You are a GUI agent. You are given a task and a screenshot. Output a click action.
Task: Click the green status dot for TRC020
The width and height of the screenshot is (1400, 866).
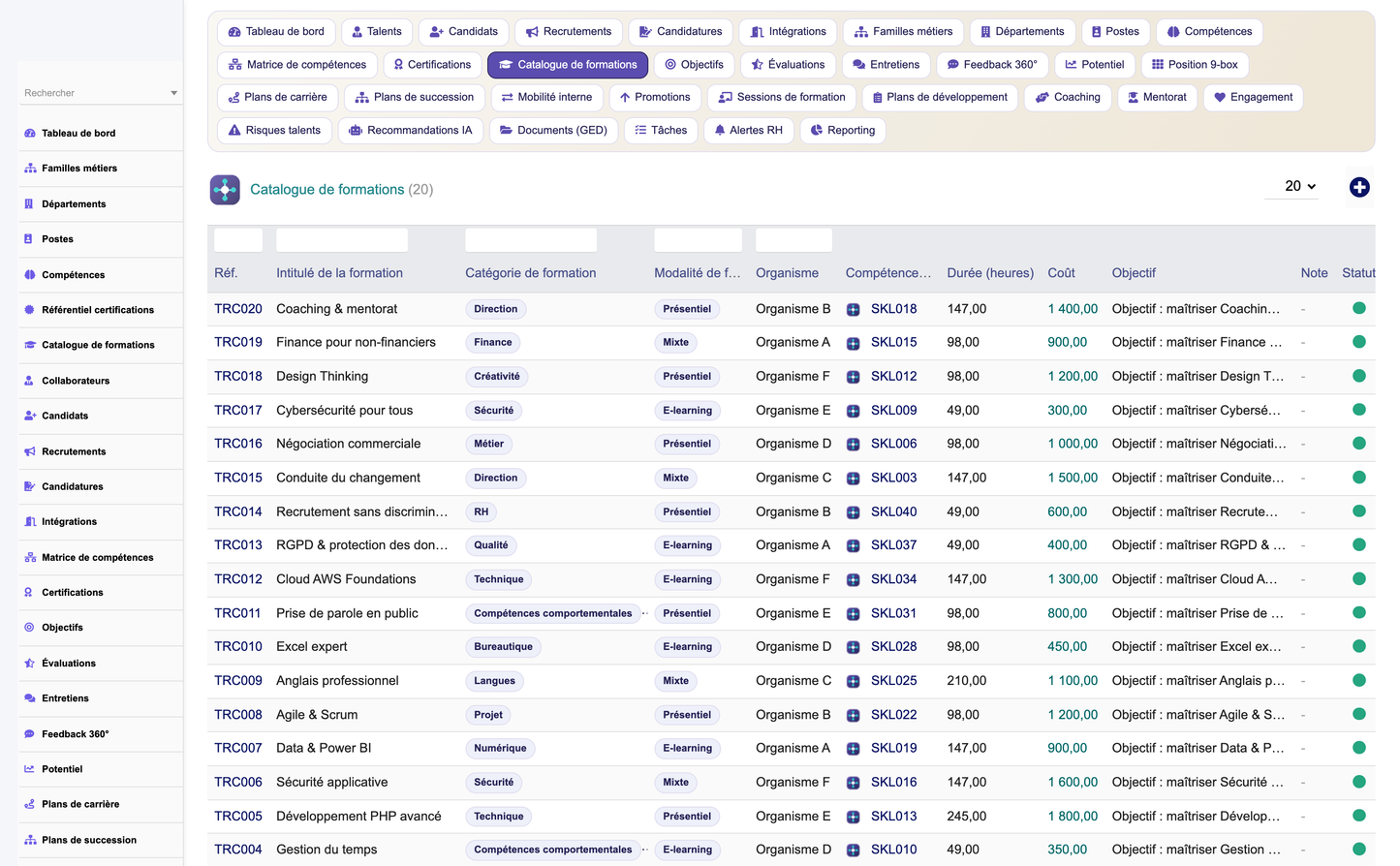point(1359,308)
